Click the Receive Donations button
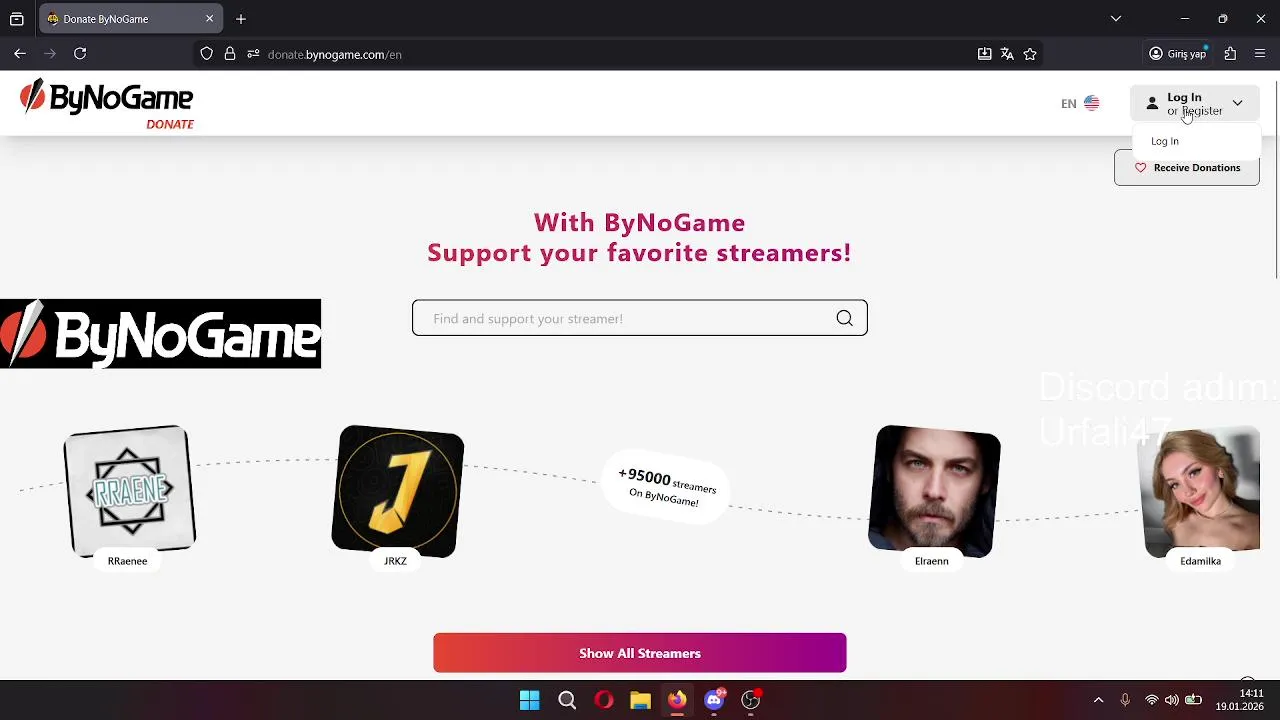1280x720 pixels. click(x=1187, y=168)
